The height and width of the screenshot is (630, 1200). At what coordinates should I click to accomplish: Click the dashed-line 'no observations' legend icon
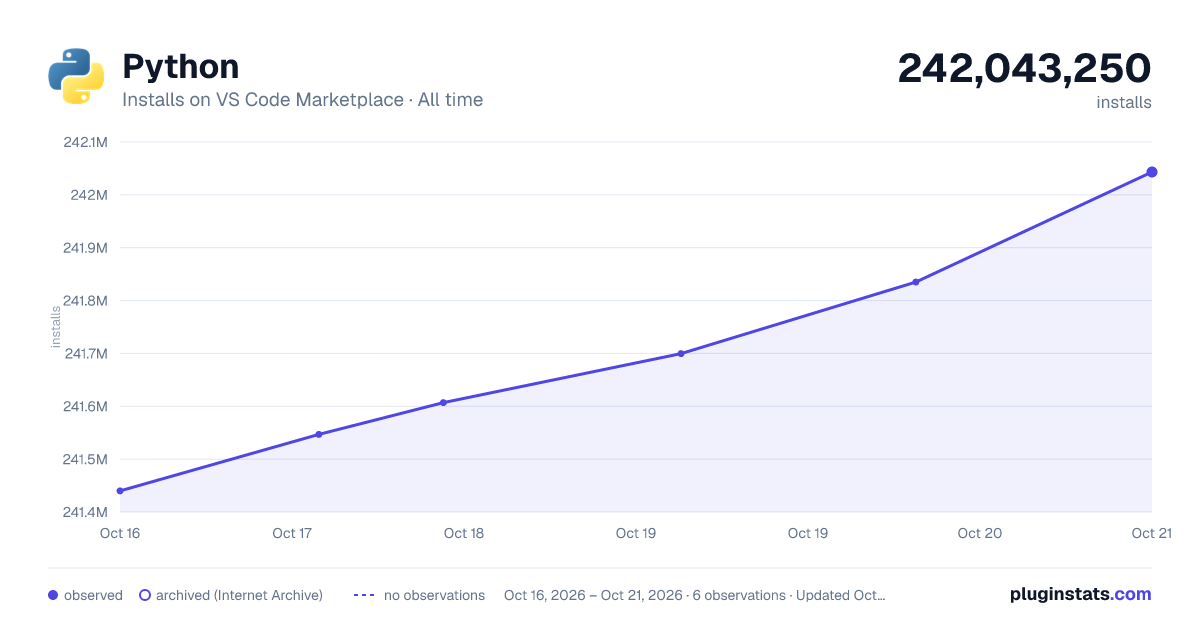coord(364,595)
